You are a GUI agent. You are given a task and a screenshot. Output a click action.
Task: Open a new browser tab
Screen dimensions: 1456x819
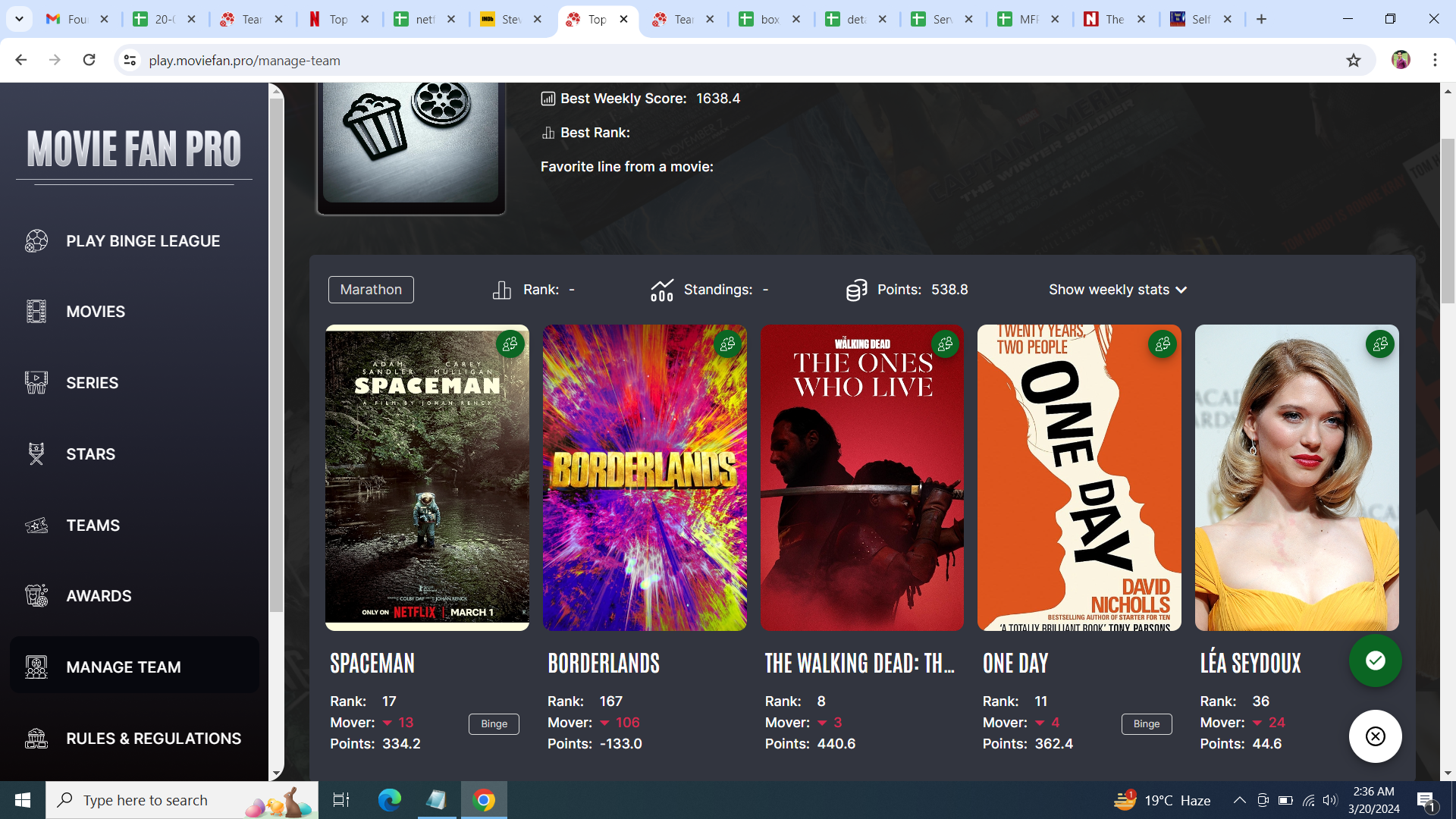(1261, 19)
